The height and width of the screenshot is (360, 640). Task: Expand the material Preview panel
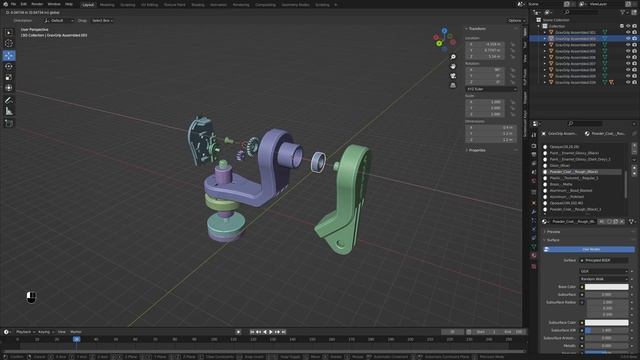click(545, 232)
